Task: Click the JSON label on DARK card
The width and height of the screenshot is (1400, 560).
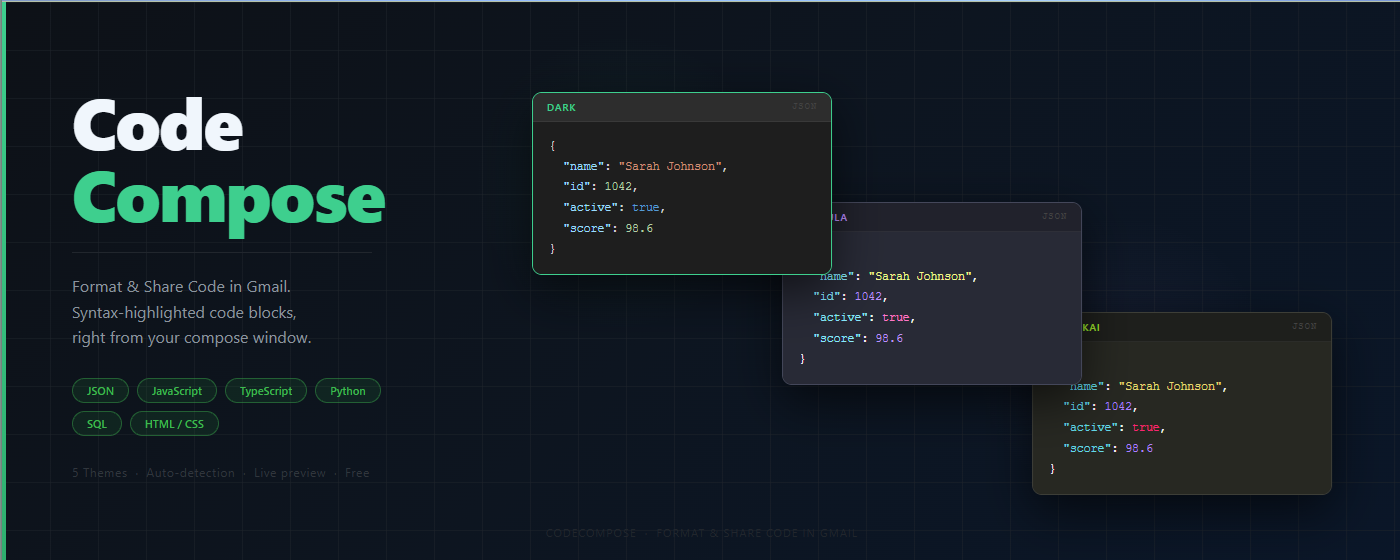Action: tap(804, 106)
